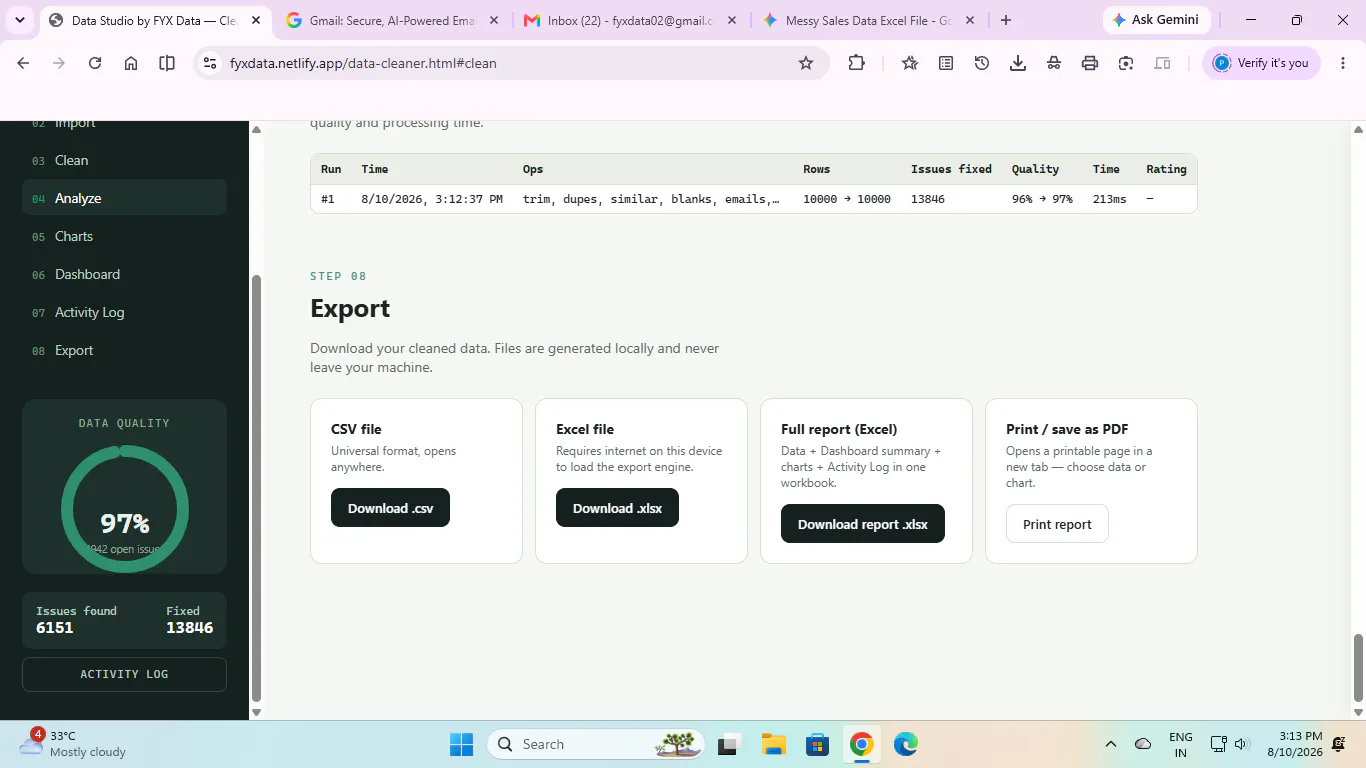Click the Rating column header

[1166, 169]
